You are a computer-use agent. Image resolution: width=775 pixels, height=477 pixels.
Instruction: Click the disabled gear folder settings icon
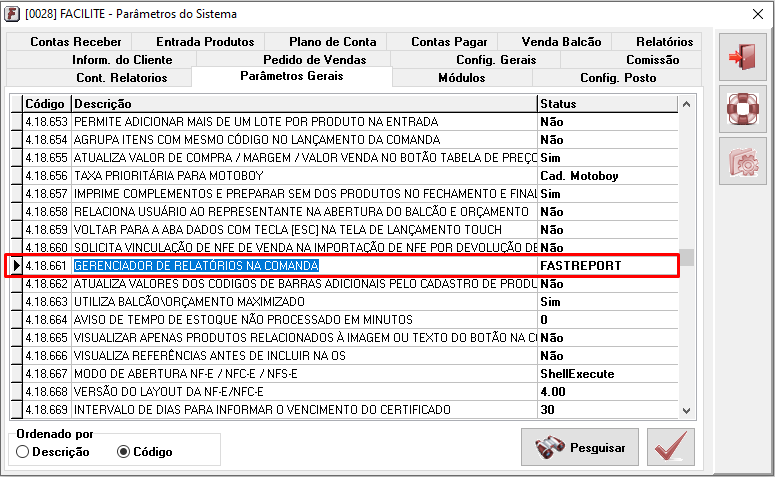tap(741, 160)
